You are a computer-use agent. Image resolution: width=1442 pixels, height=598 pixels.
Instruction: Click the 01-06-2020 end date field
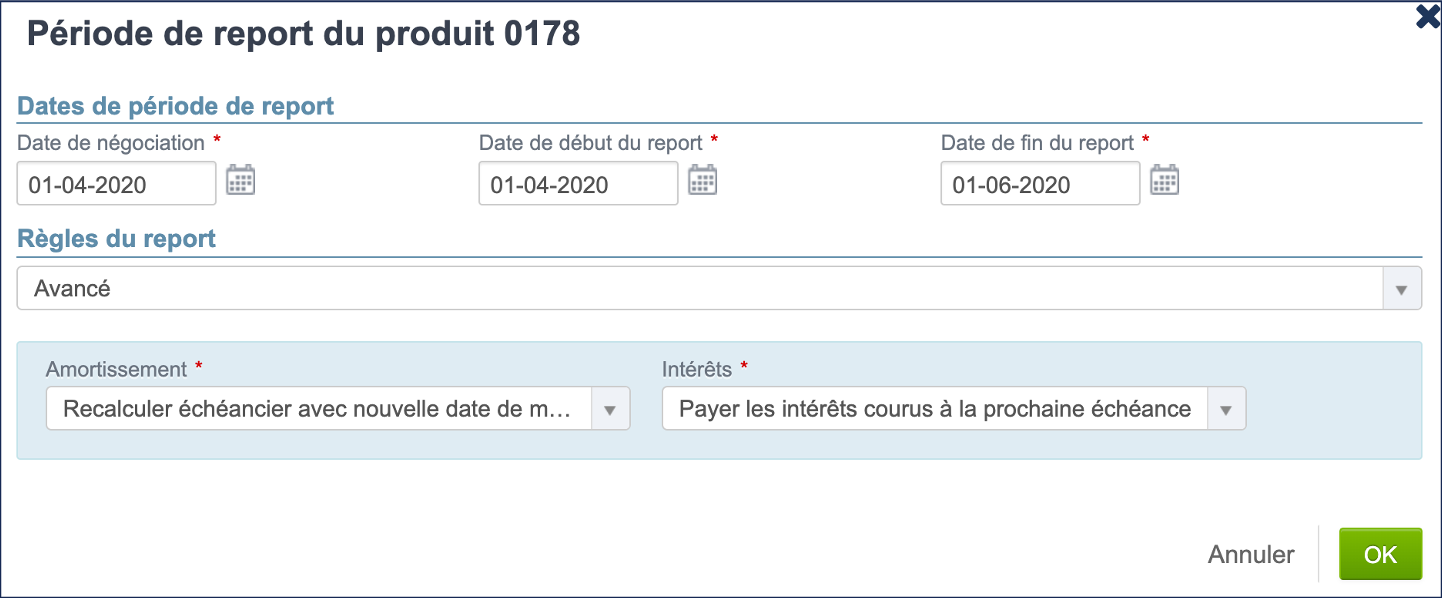1040,184
